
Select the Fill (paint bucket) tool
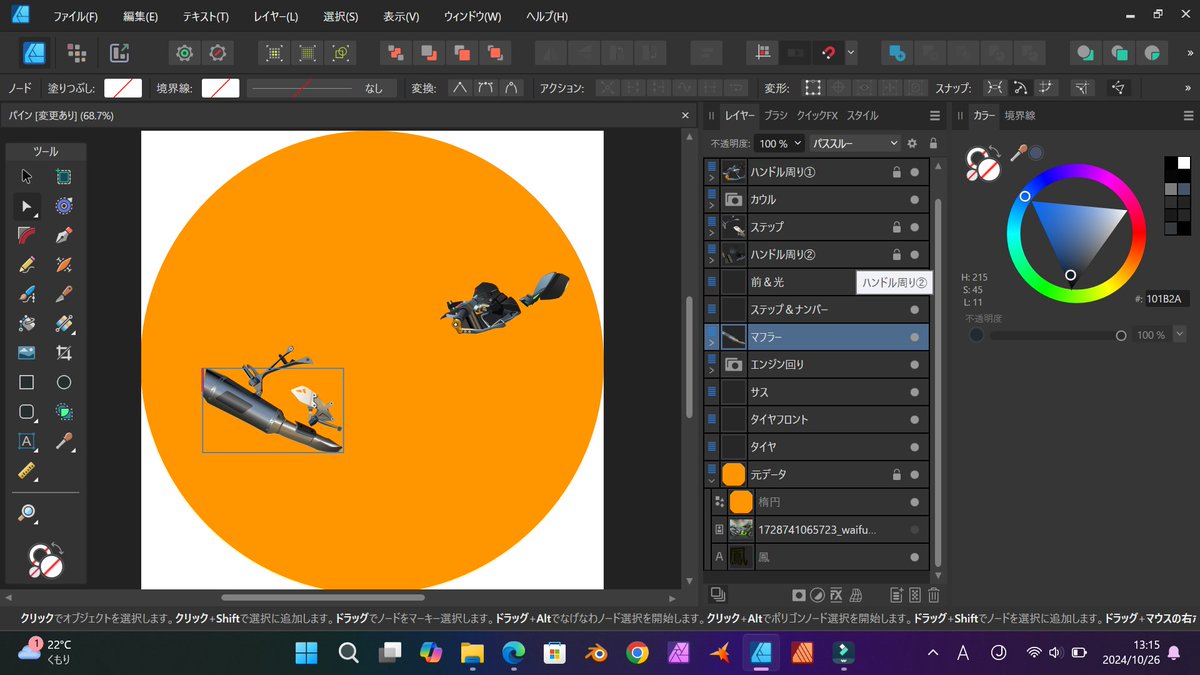tap(27, 324)
